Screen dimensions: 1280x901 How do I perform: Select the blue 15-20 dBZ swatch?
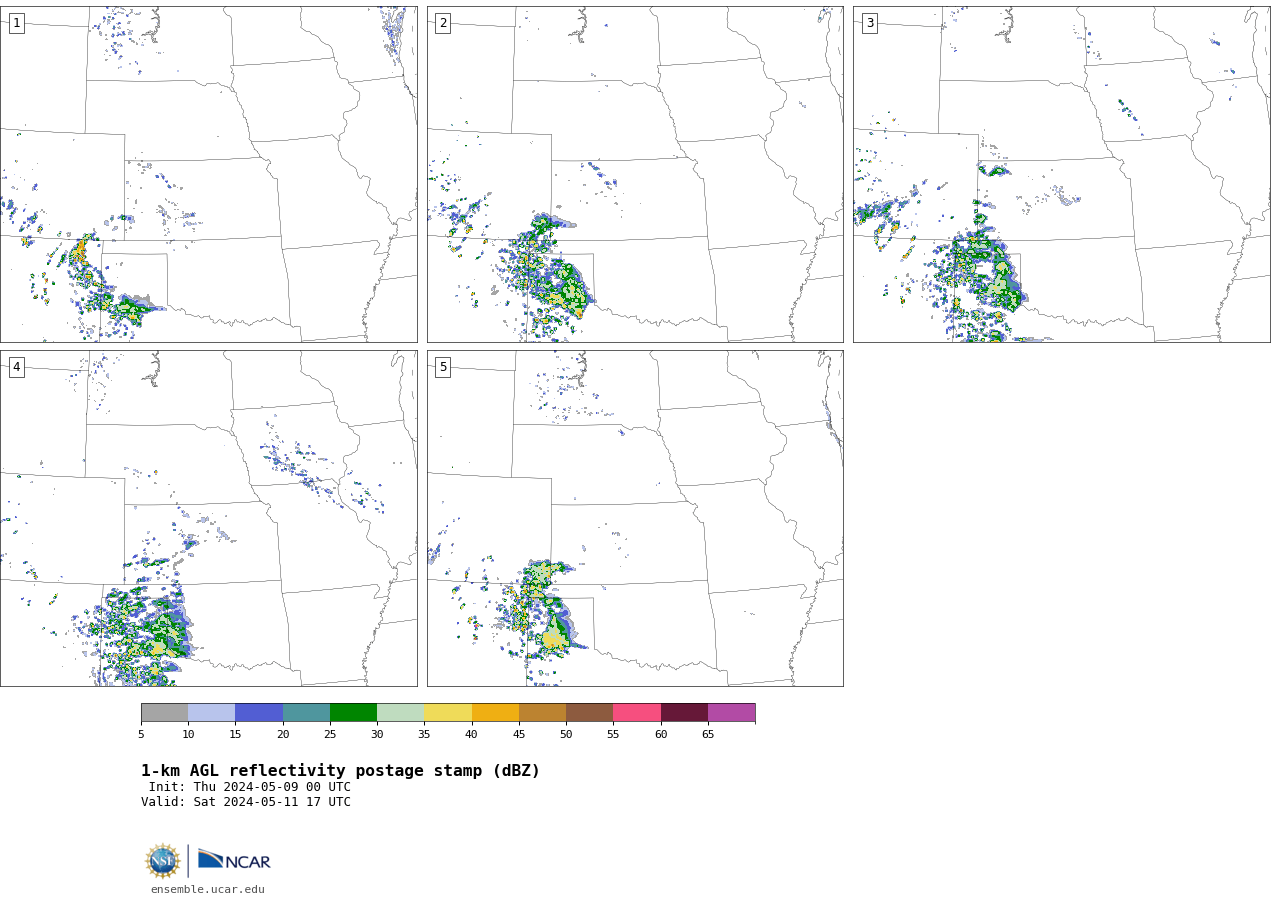pos(259,713)
